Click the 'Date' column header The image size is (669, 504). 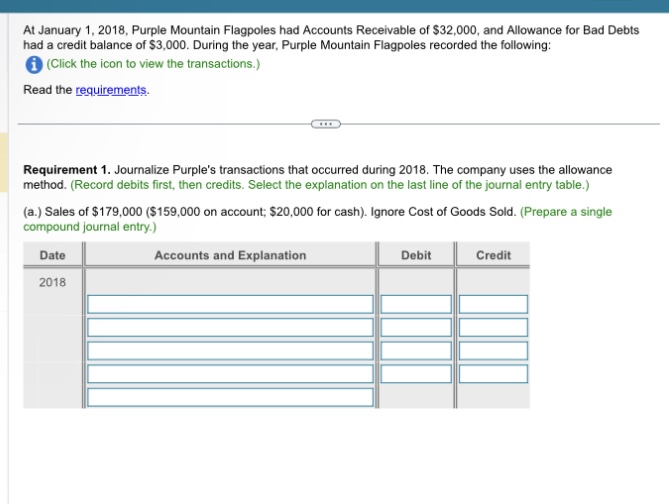[52, 255]
